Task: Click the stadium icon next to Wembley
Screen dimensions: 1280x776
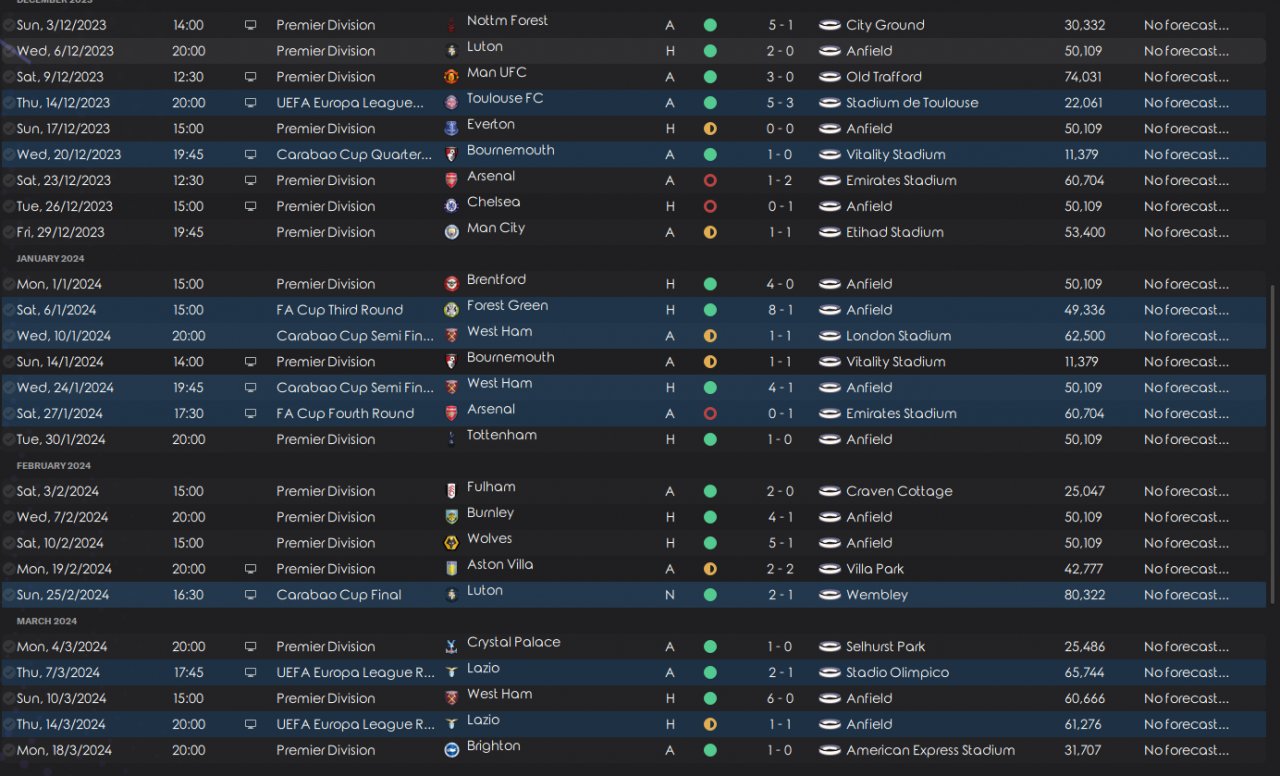Action: (x=829, y=595)
